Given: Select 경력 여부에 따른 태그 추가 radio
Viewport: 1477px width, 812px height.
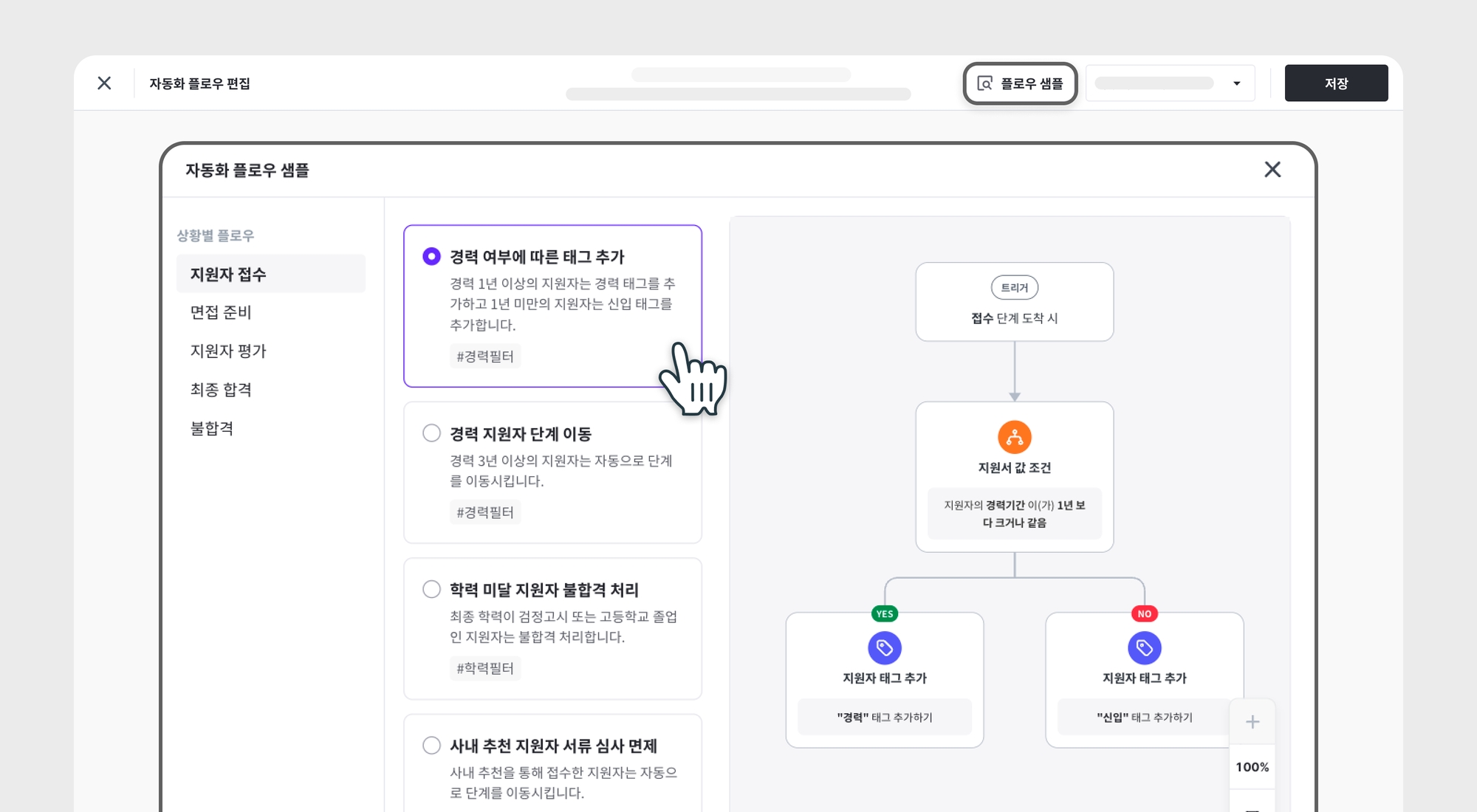Looking at the screenshot, I should coord(432,256).
